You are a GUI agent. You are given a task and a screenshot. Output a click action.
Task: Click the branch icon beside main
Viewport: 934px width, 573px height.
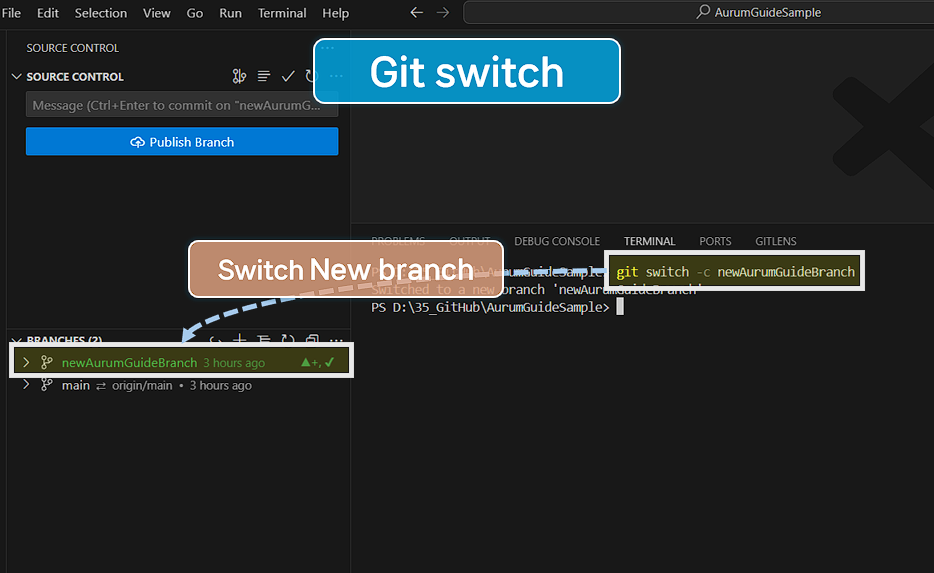click(x=46, y=385)
